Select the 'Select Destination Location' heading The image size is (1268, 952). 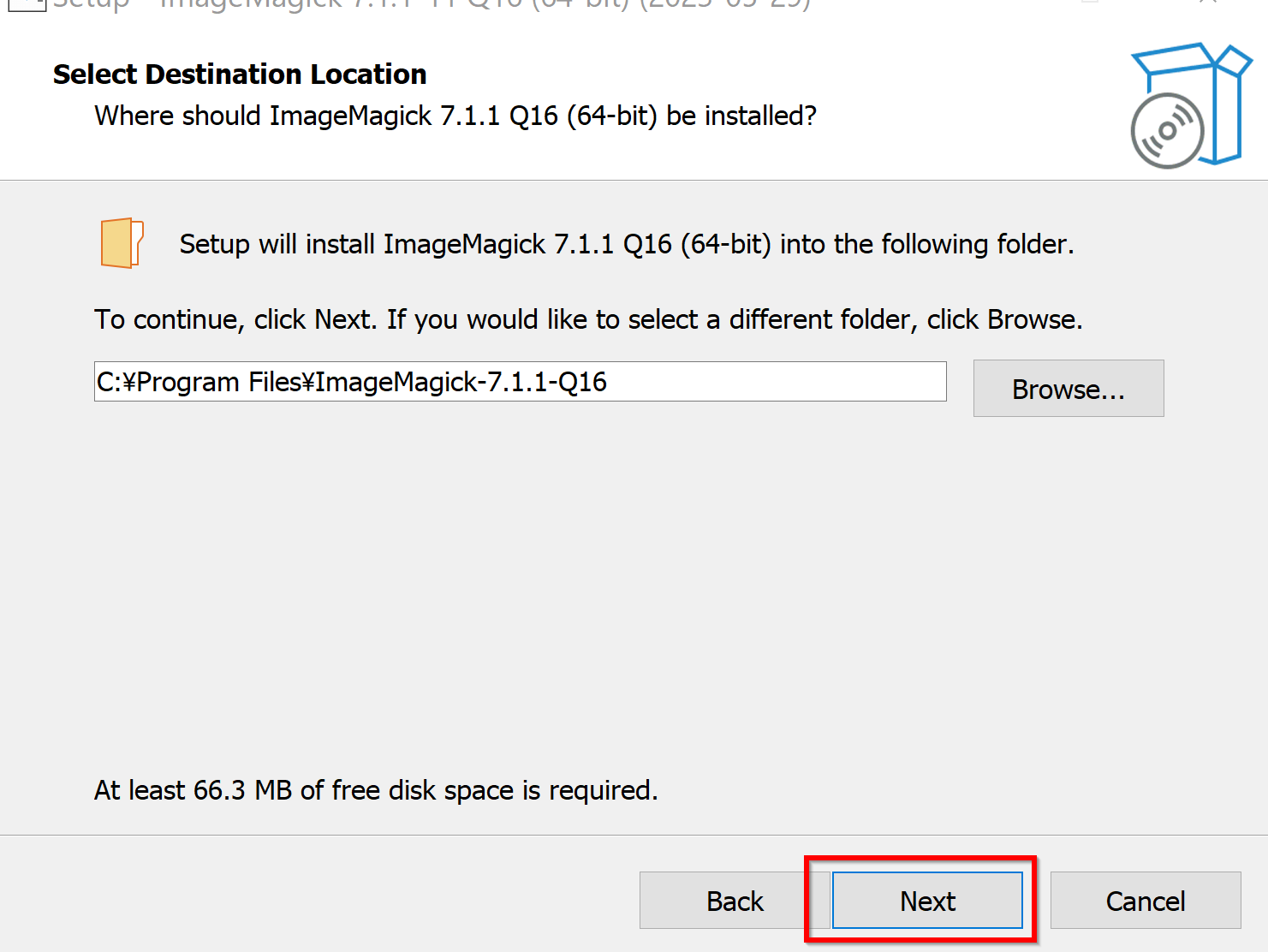pyautogui.click(x=240, y=74)
